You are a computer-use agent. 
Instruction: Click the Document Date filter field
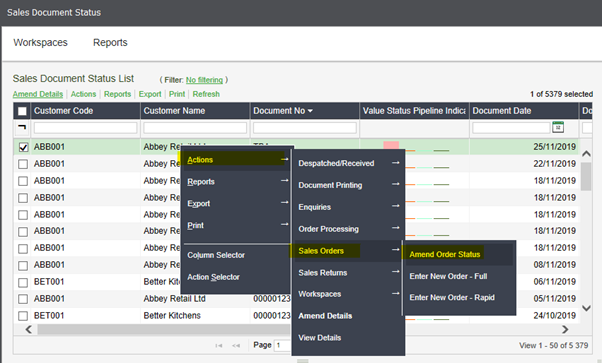(x=511, y=128)
